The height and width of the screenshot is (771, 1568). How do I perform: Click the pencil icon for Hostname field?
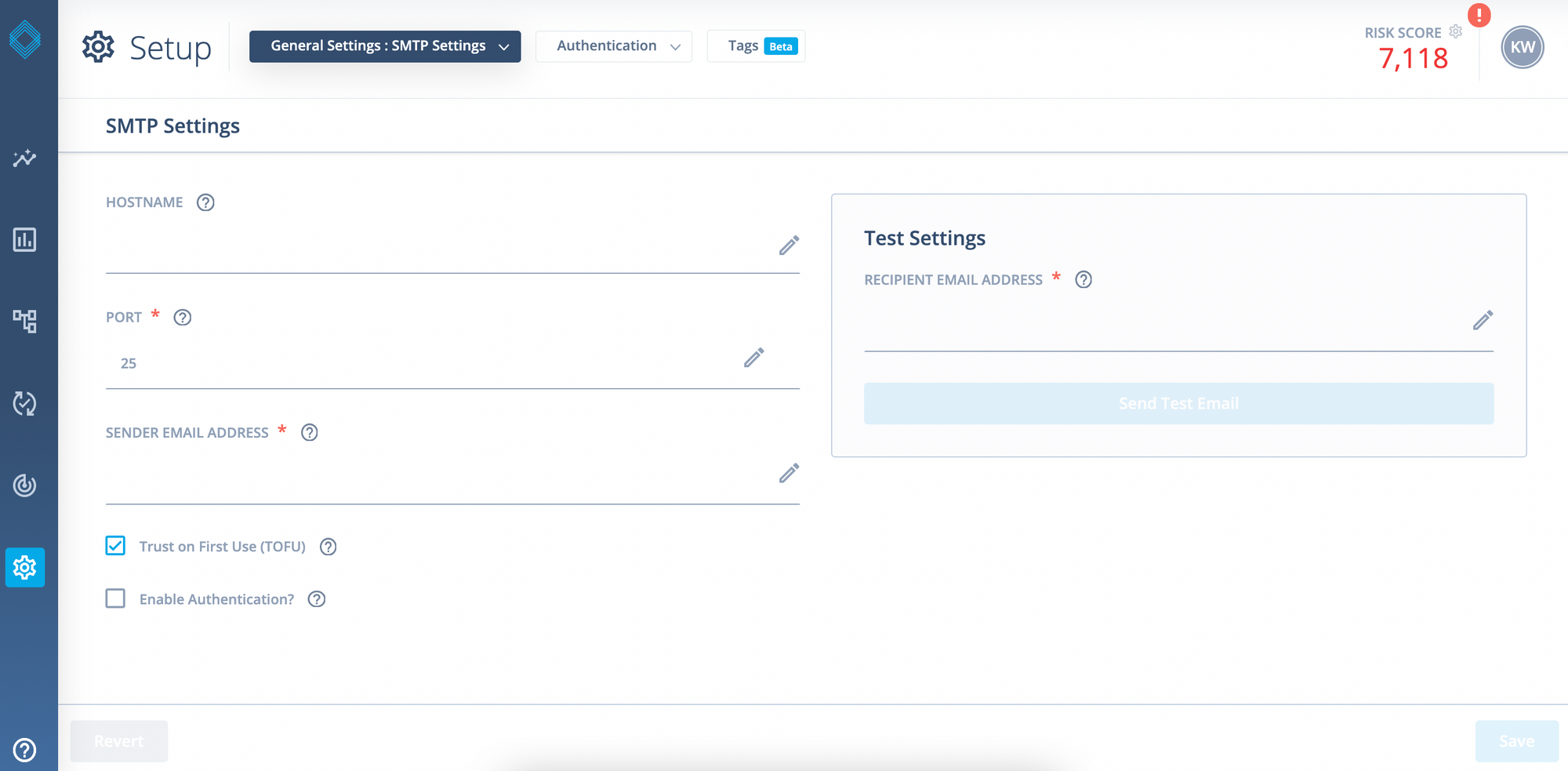pyautogui.click(x=789, y=245)
